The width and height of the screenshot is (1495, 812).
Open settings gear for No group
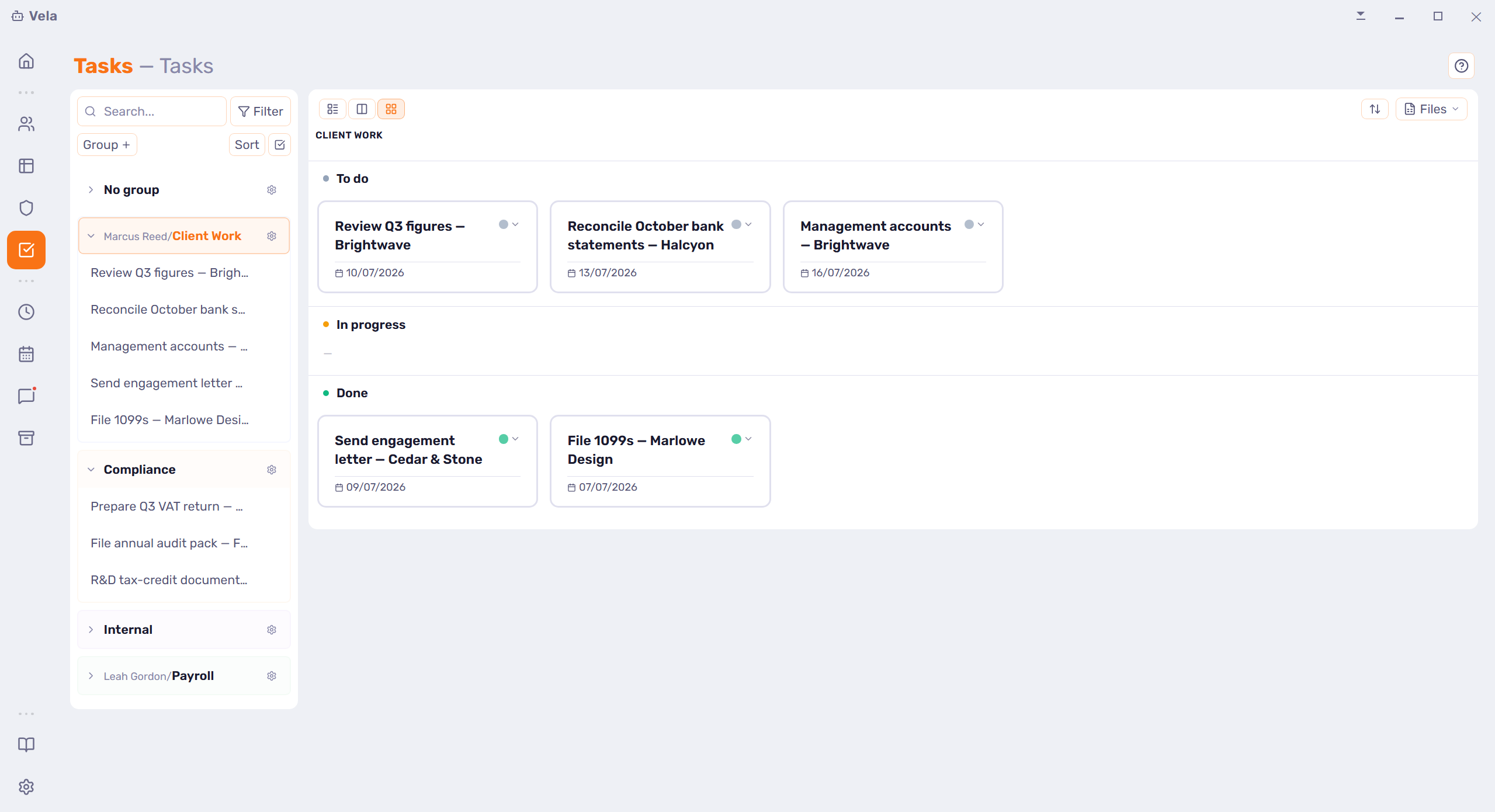[272, 190]
